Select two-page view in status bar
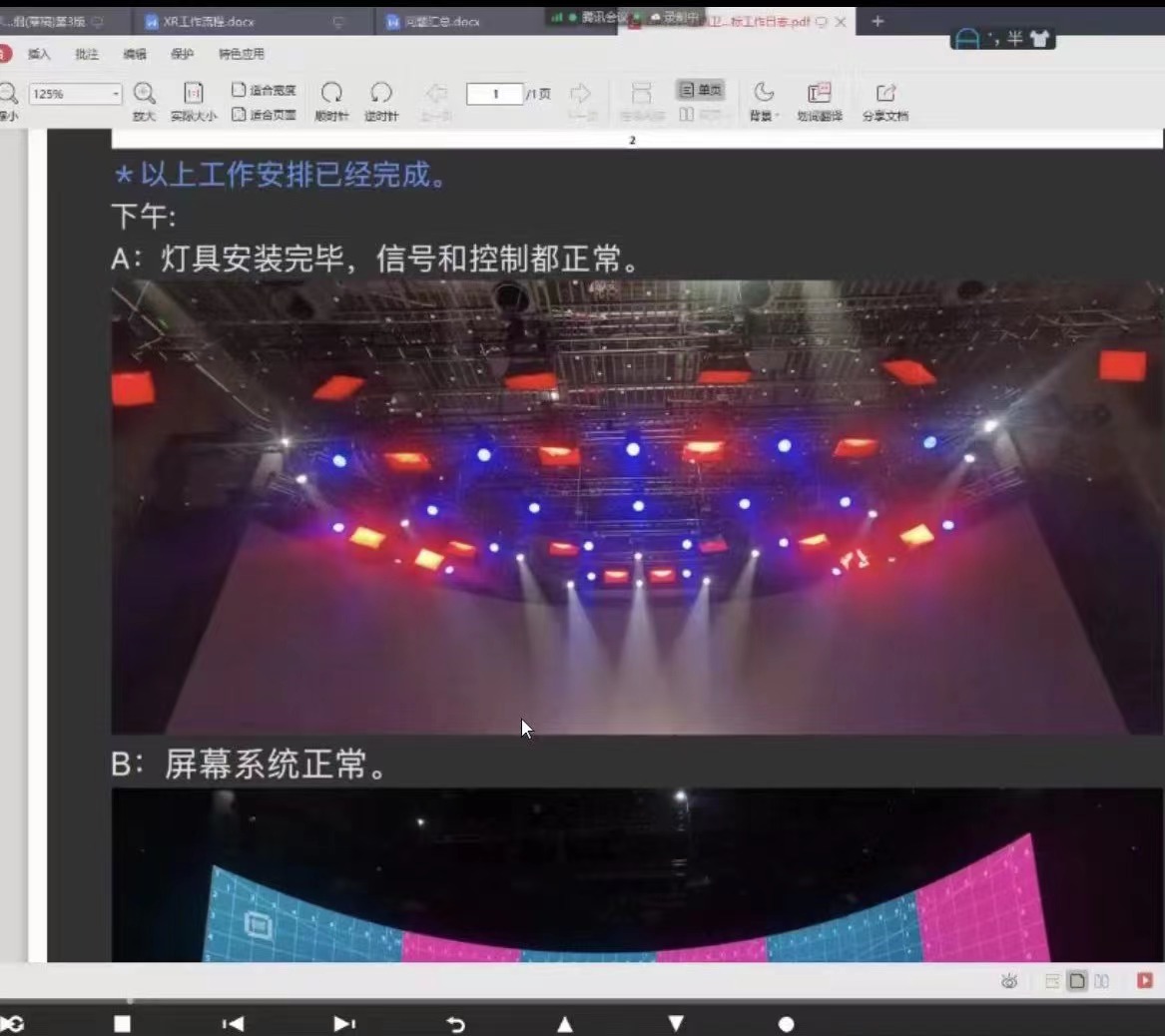Viewport: 1165px width, 1036px height. (1102, 981)
